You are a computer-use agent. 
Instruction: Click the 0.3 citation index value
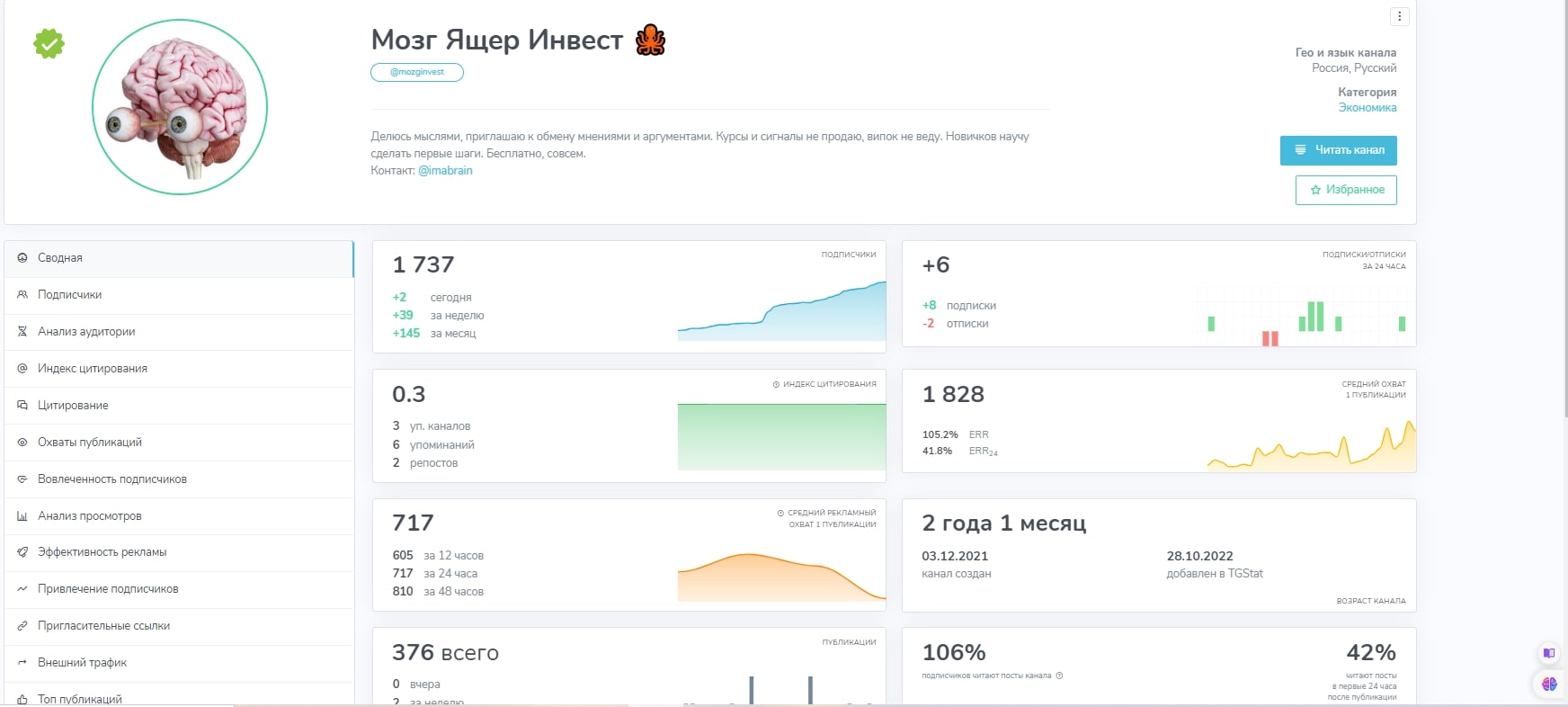(409, 395)
